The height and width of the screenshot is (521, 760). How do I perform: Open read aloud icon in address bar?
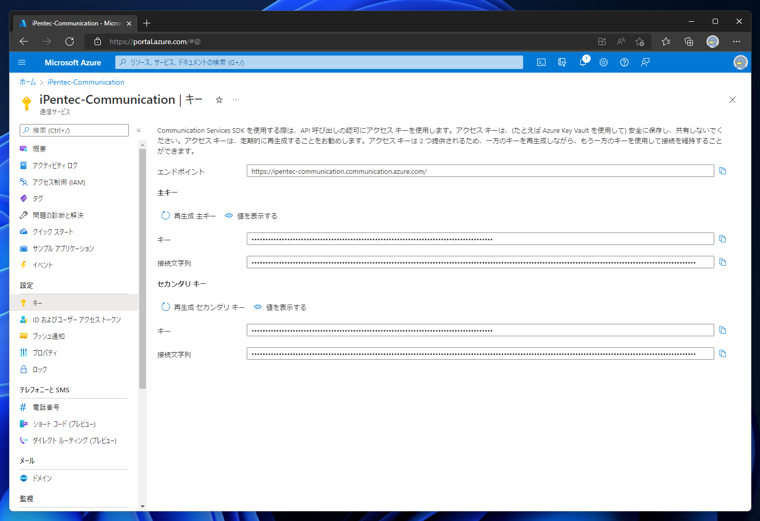[x=621, y=42]
